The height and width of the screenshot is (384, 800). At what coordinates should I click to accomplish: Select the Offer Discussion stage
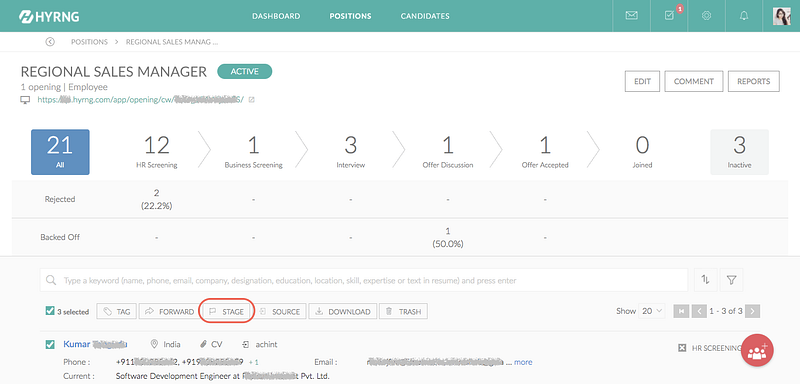[447, 152]
